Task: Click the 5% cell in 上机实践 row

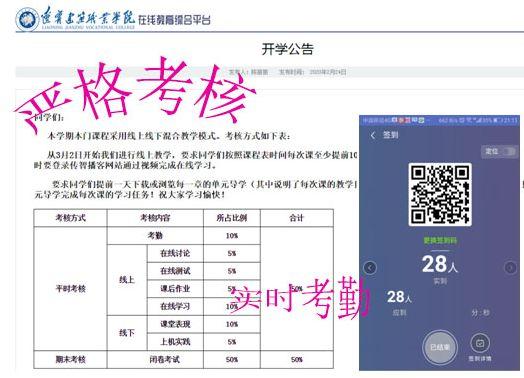Action: point(232,342)
